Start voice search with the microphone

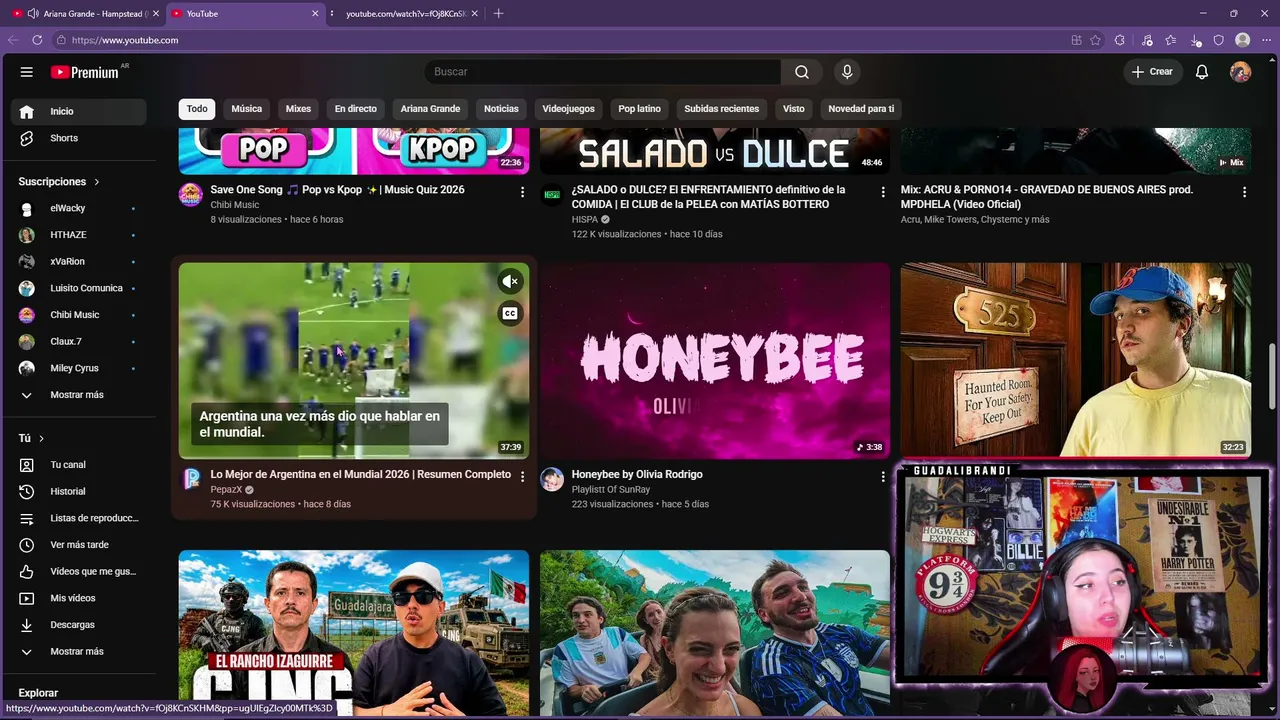click(847, 72)
